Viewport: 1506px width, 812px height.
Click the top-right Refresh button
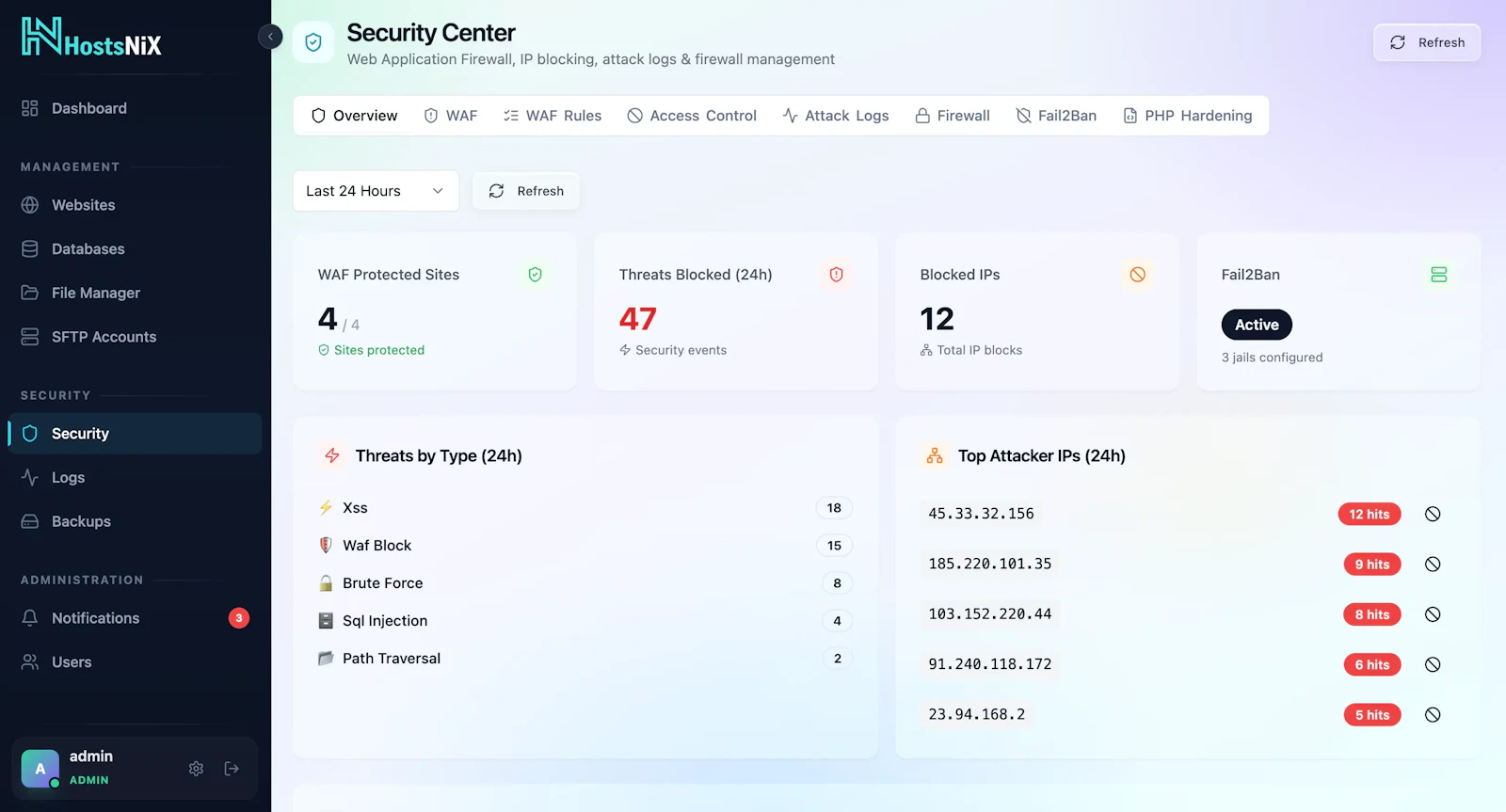1427,42
